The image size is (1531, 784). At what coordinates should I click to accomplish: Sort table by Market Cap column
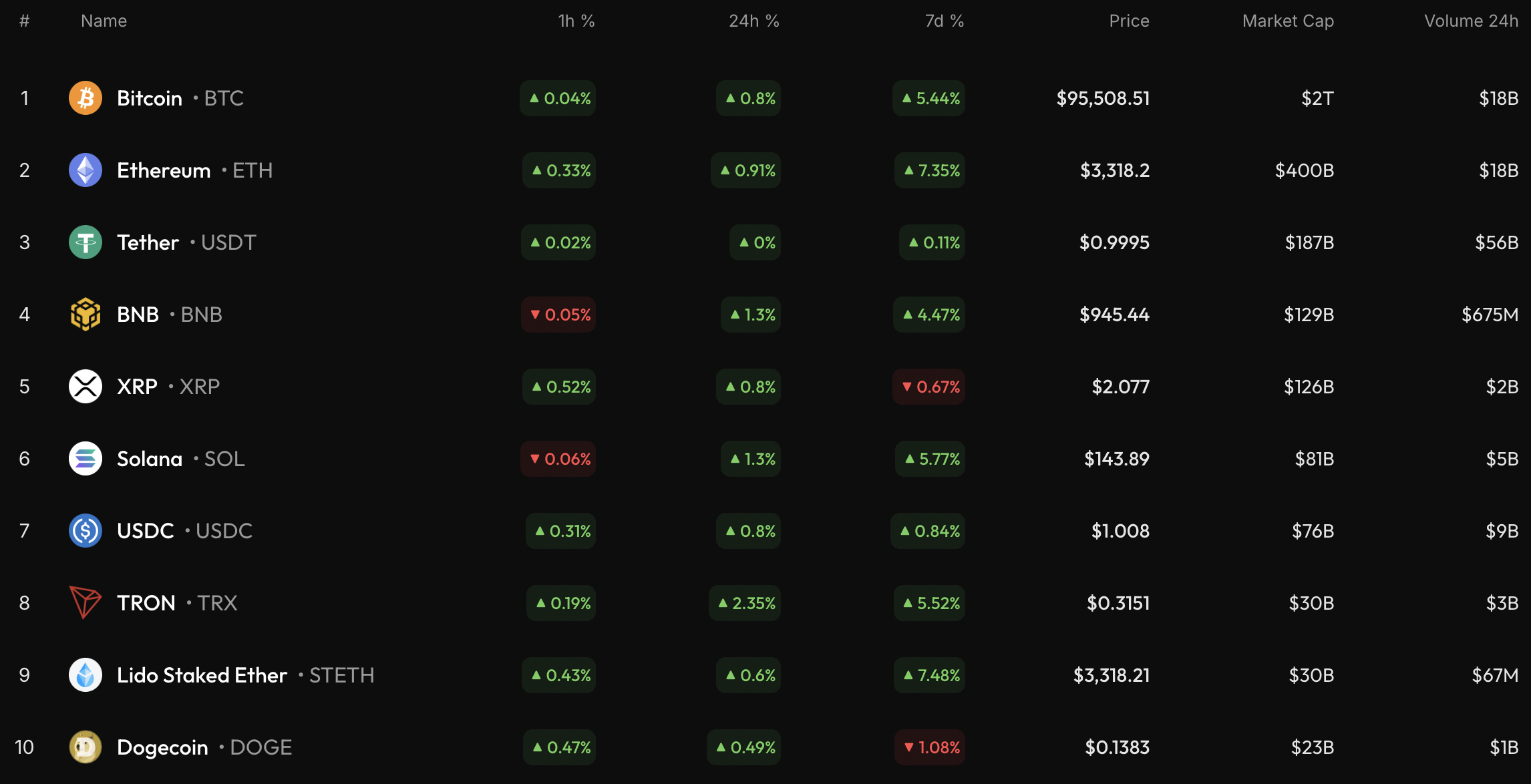click(x=1288, y=21)
